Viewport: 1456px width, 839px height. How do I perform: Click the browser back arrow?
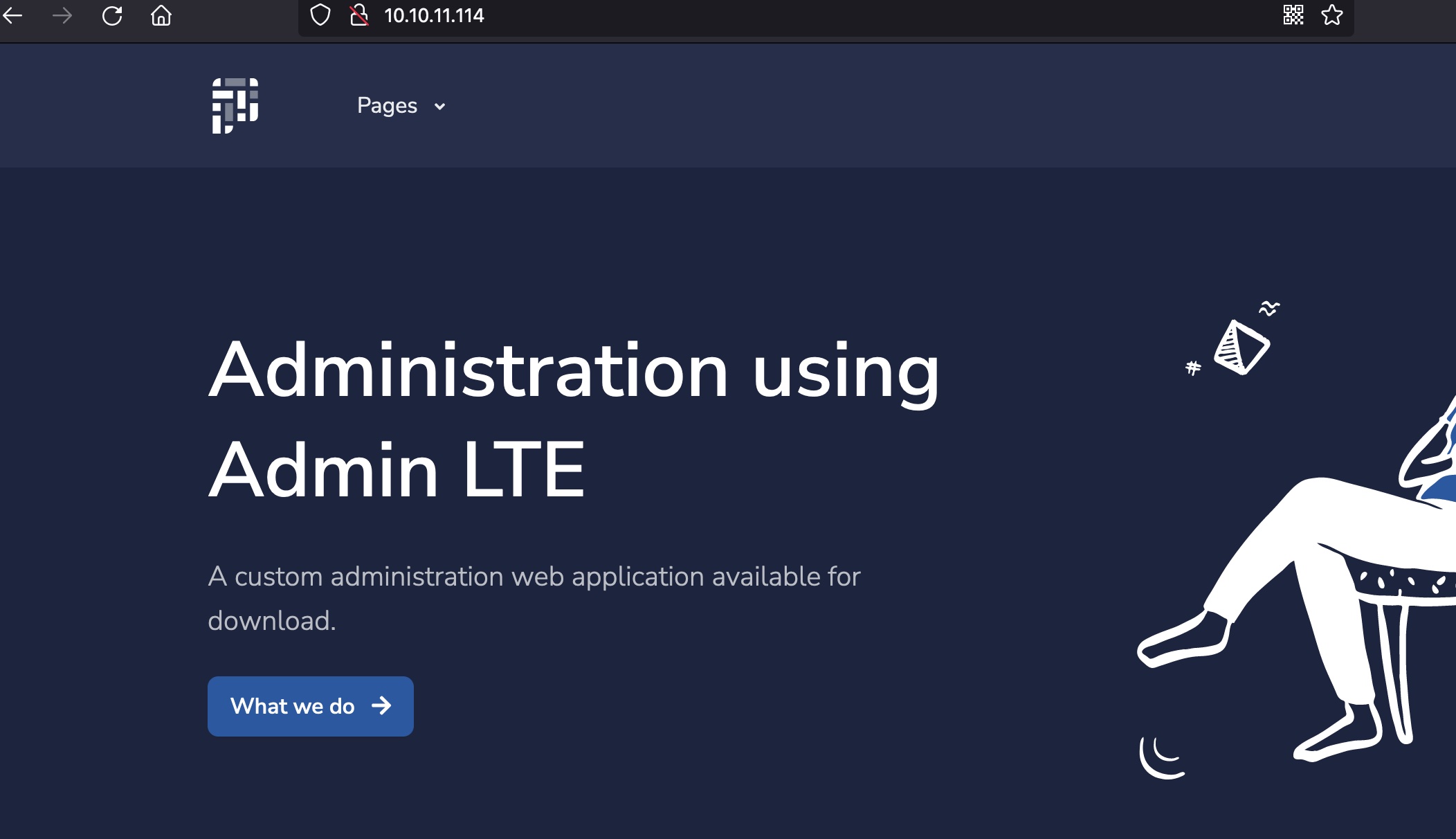pos(12,15)
